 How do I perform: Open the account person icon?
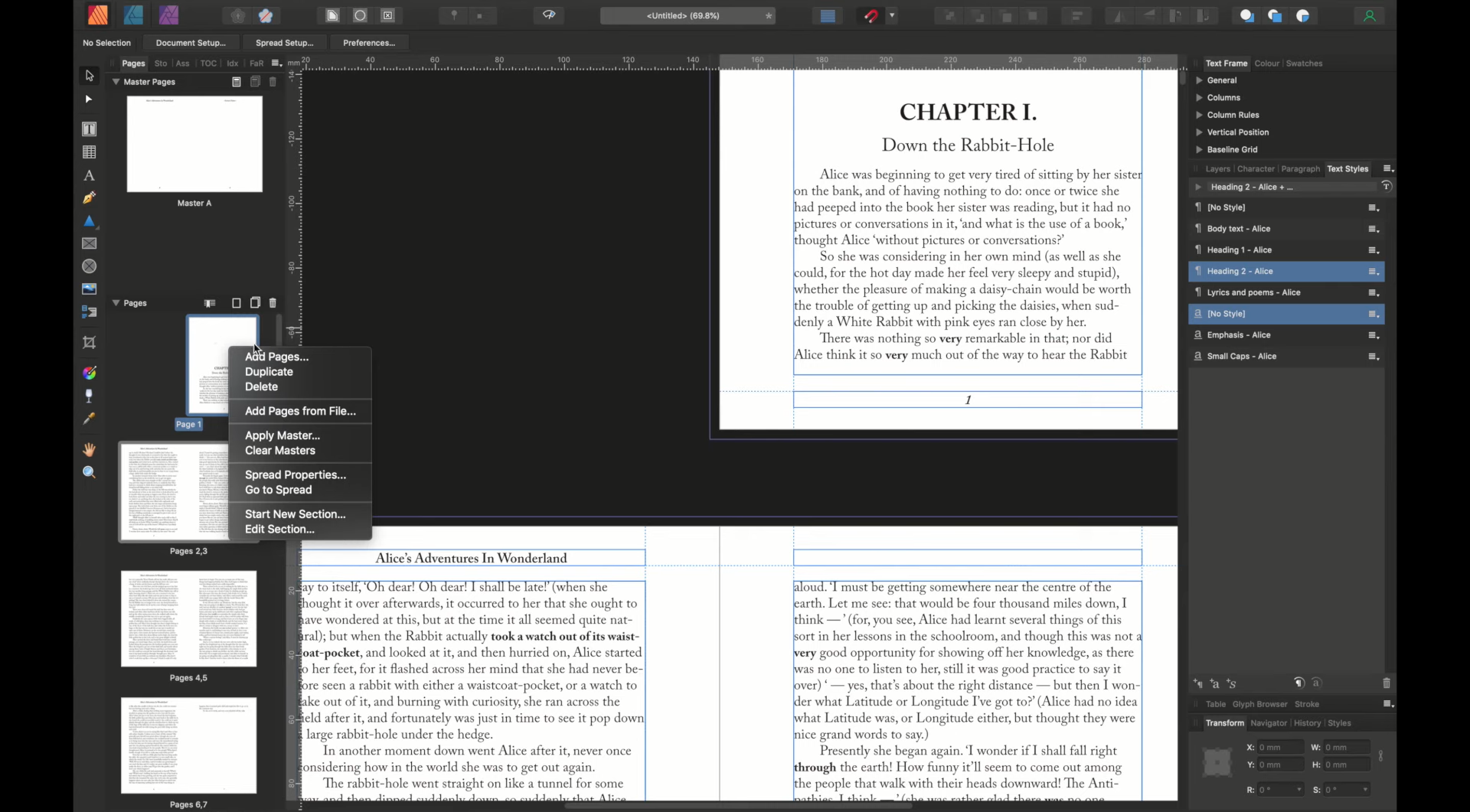pos(1370,16)
